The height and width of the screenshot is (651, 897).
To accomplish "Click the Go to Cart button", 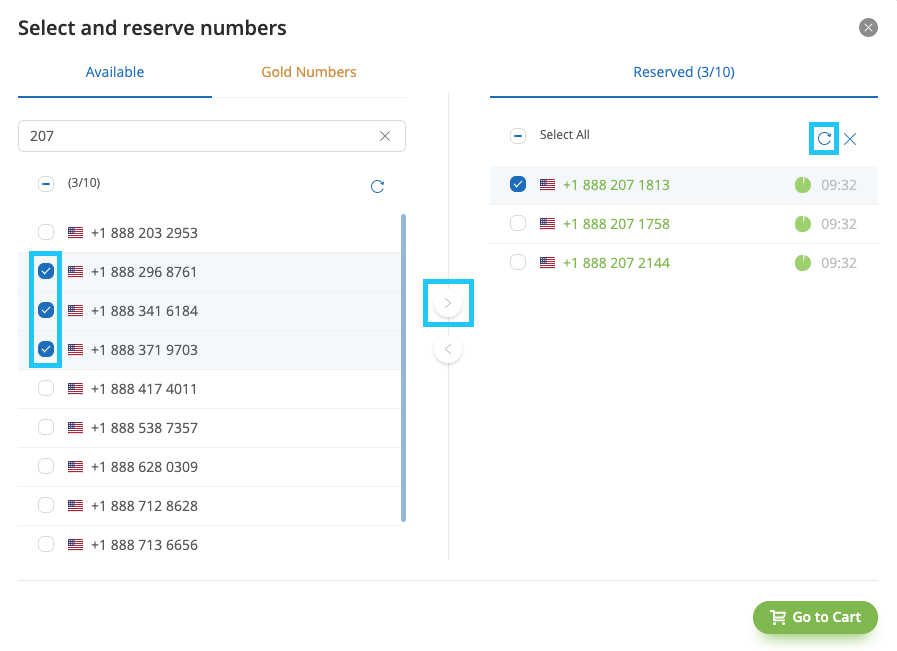I will click(815, 617).
